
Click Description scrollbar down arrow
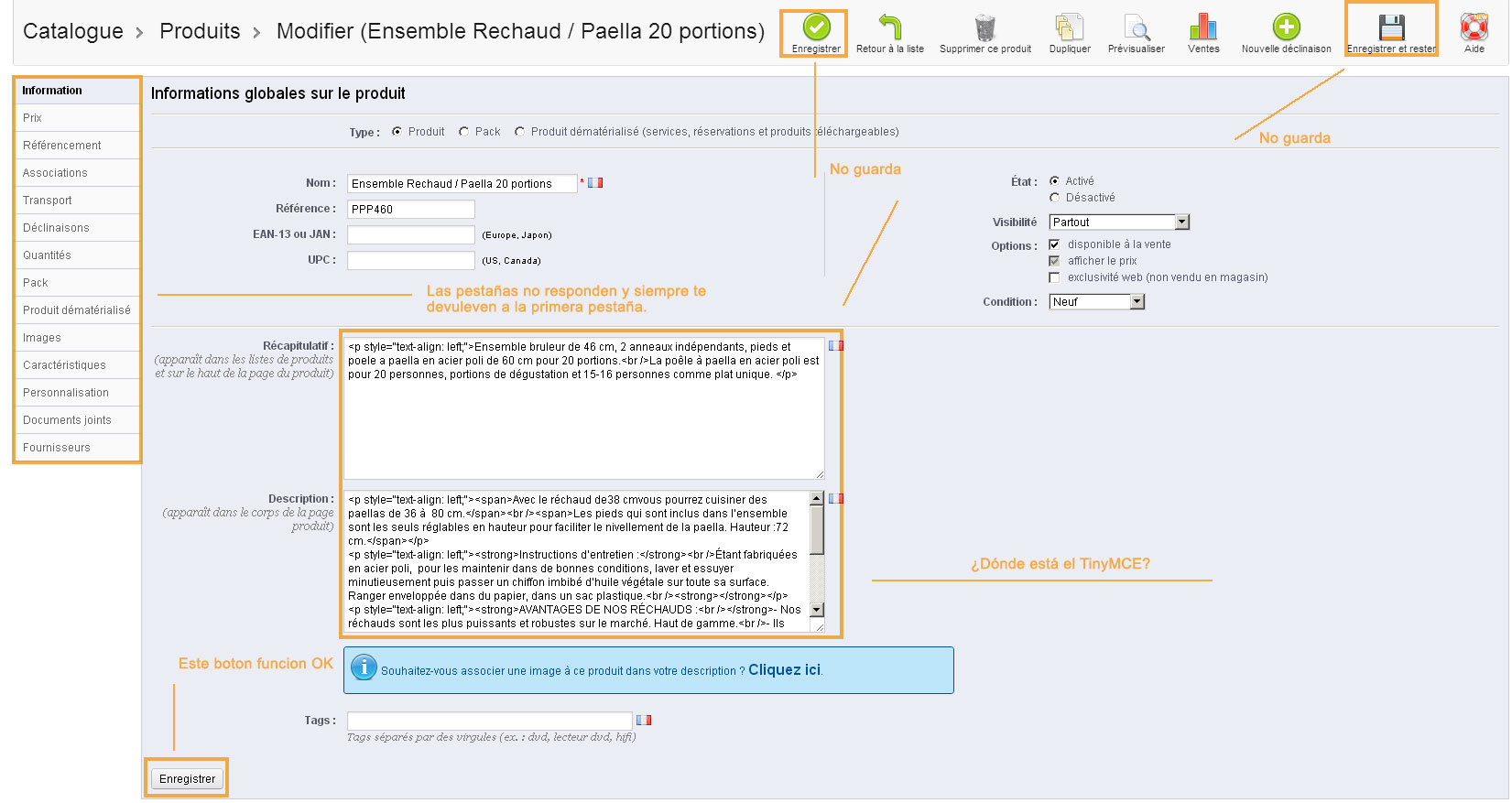(818, 610)
